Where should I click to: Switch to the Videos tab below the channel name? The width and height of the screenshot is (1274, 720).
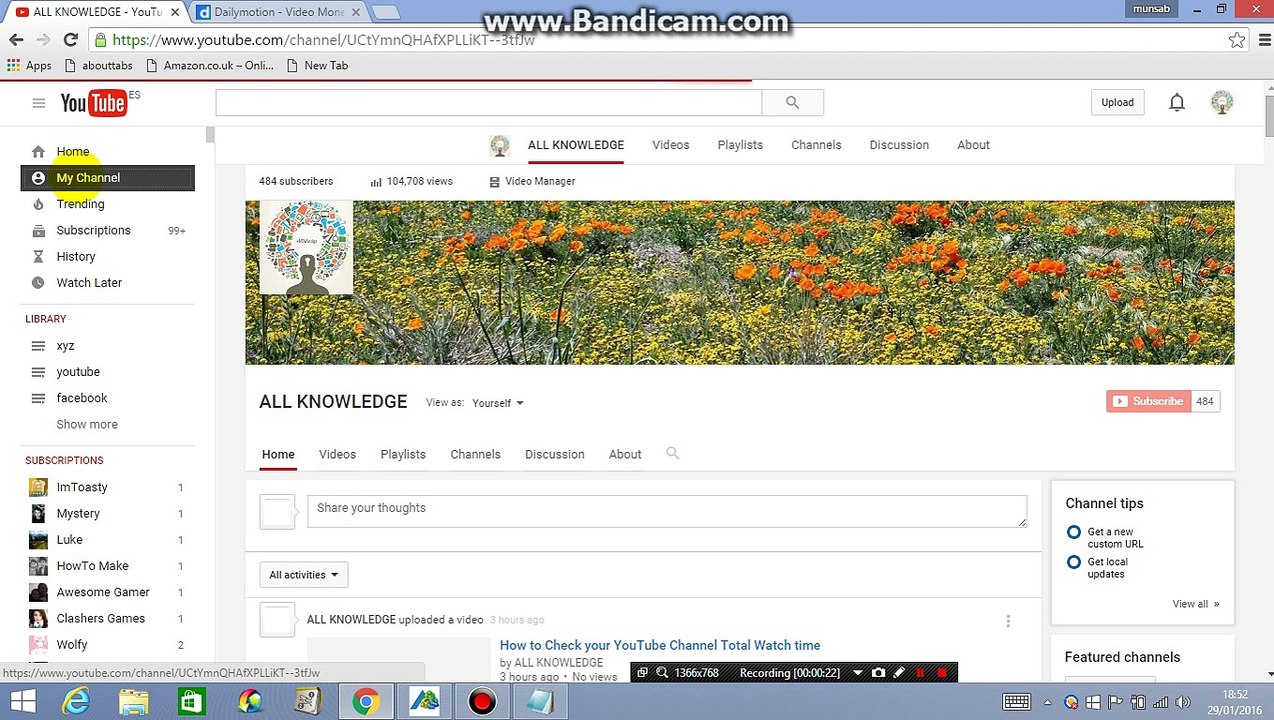click(x=337, y=454)
